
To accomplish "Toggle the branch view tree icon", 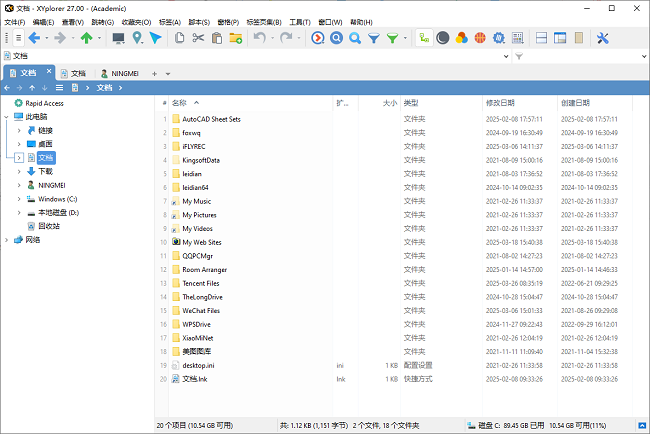I will pos(424,38).
